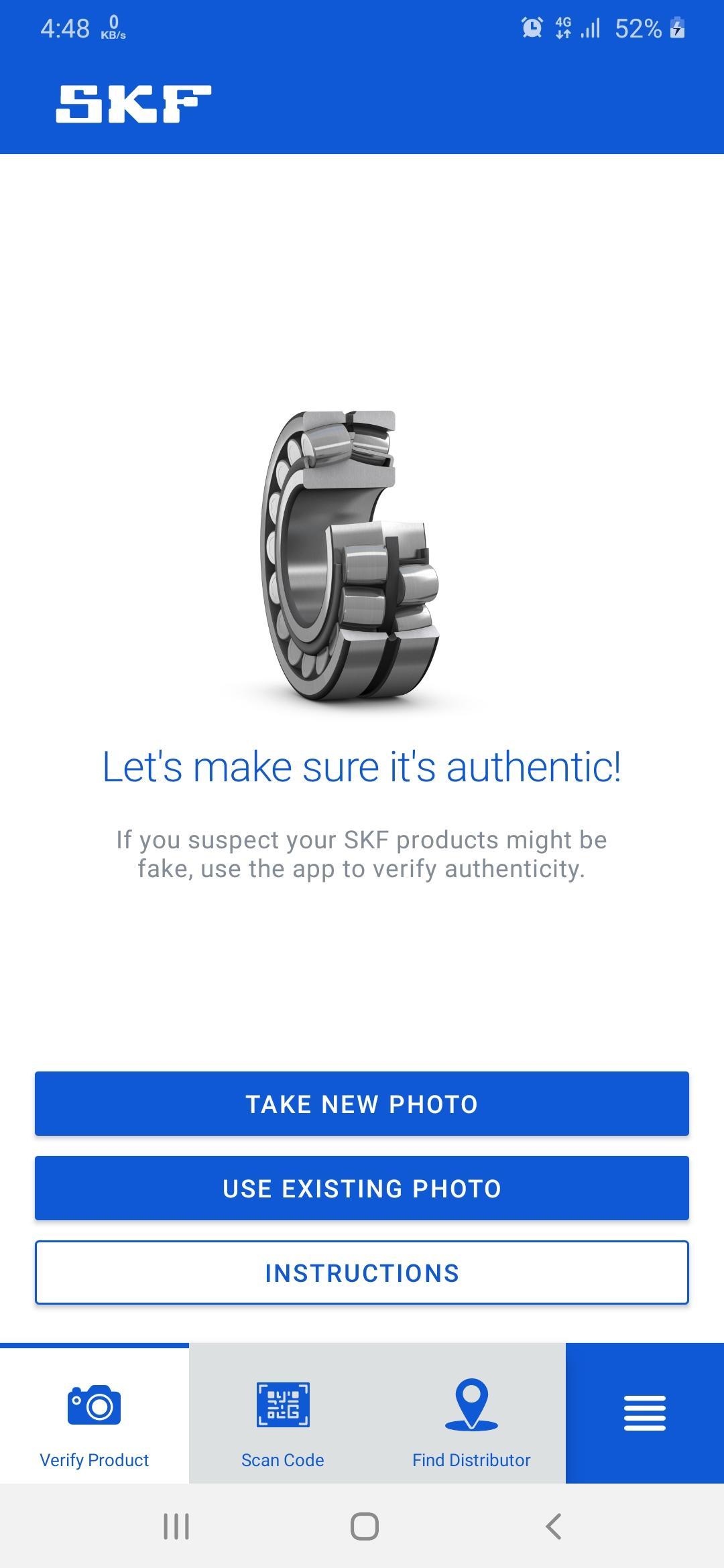
Task: Tap the signal strength icon in status bar
Action: pos(591,28)
